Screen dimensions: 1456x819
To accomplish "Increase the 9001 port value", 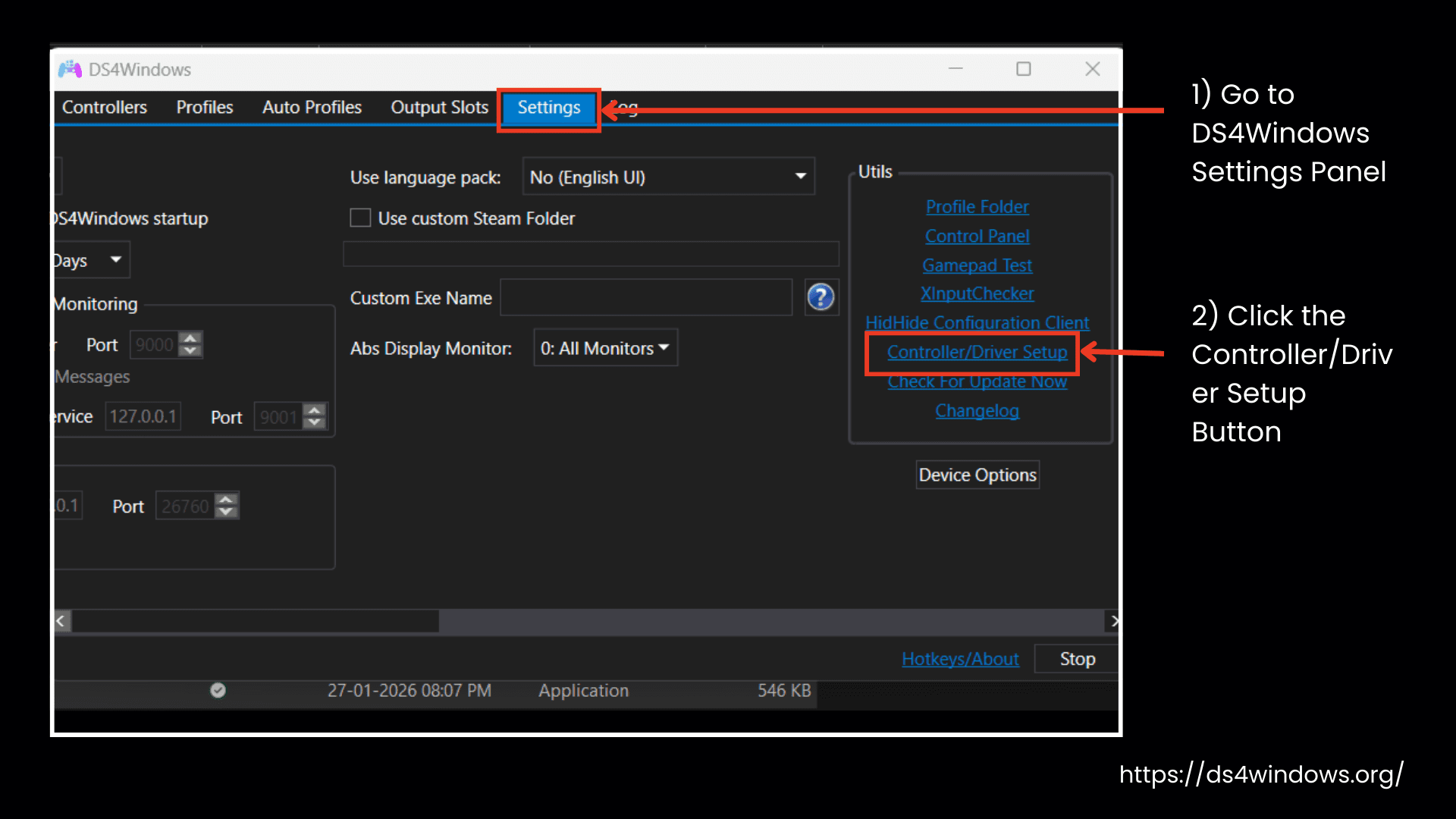I will (315, 410).
